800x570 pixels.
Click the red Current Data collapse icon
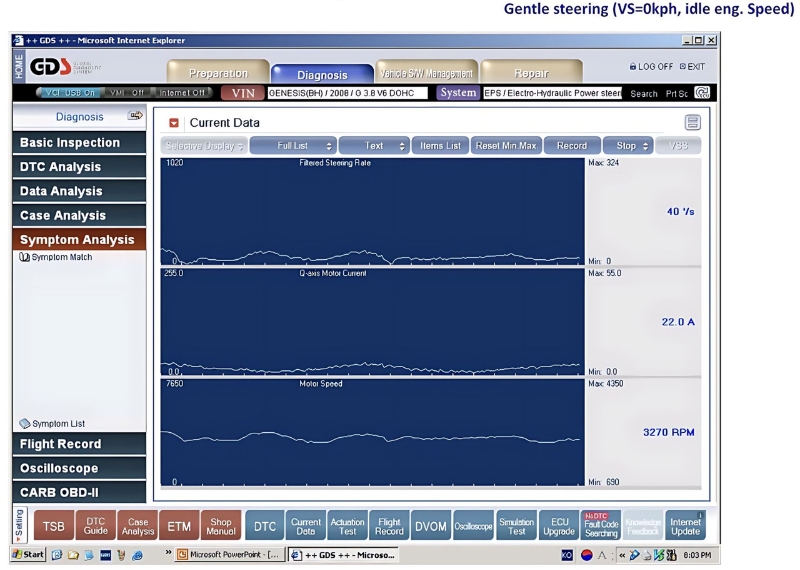click(x=173, y=123)
